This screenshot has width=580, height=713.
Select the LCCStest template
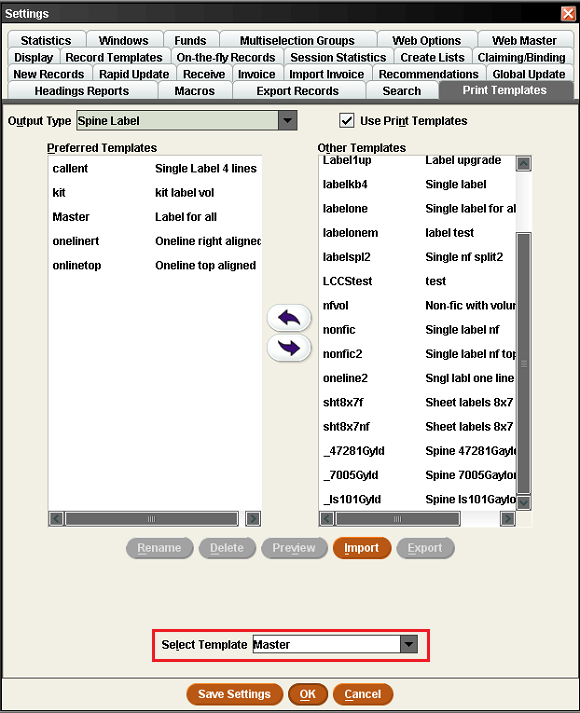pos(418,281)
